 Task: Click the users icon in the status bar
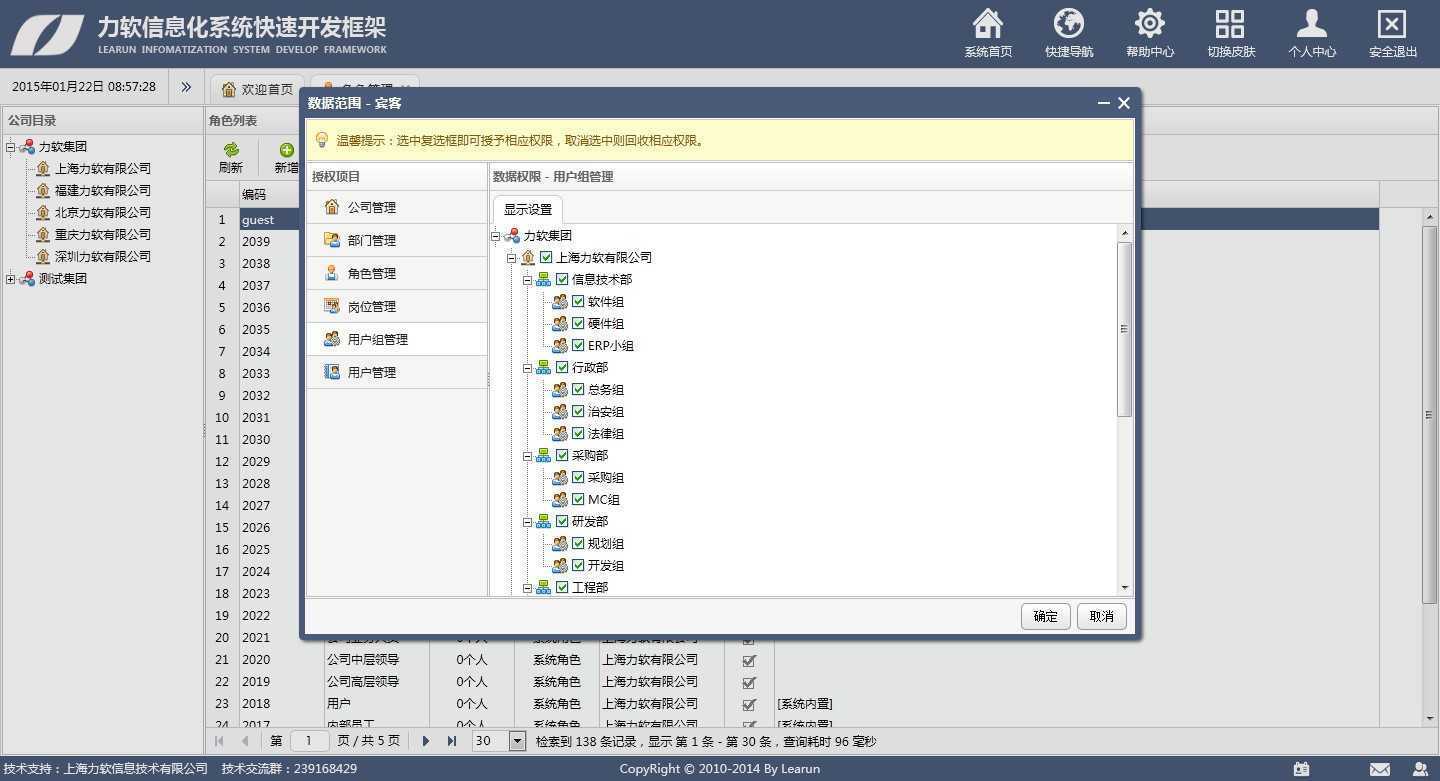click(x=1420, y=769)
